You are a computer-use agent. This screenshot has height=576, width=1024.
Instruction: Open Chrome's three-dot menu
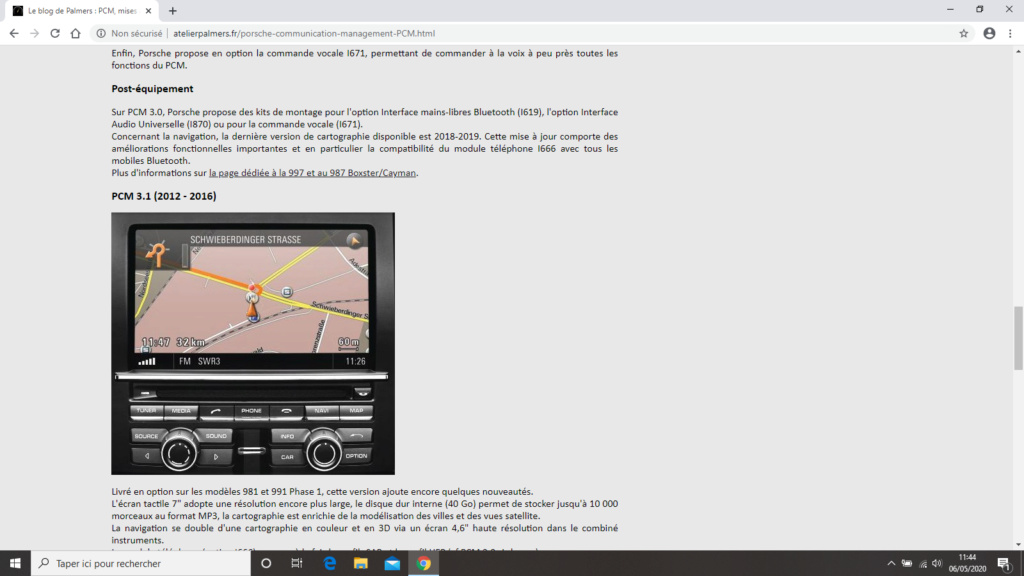tap(1010, 33)
